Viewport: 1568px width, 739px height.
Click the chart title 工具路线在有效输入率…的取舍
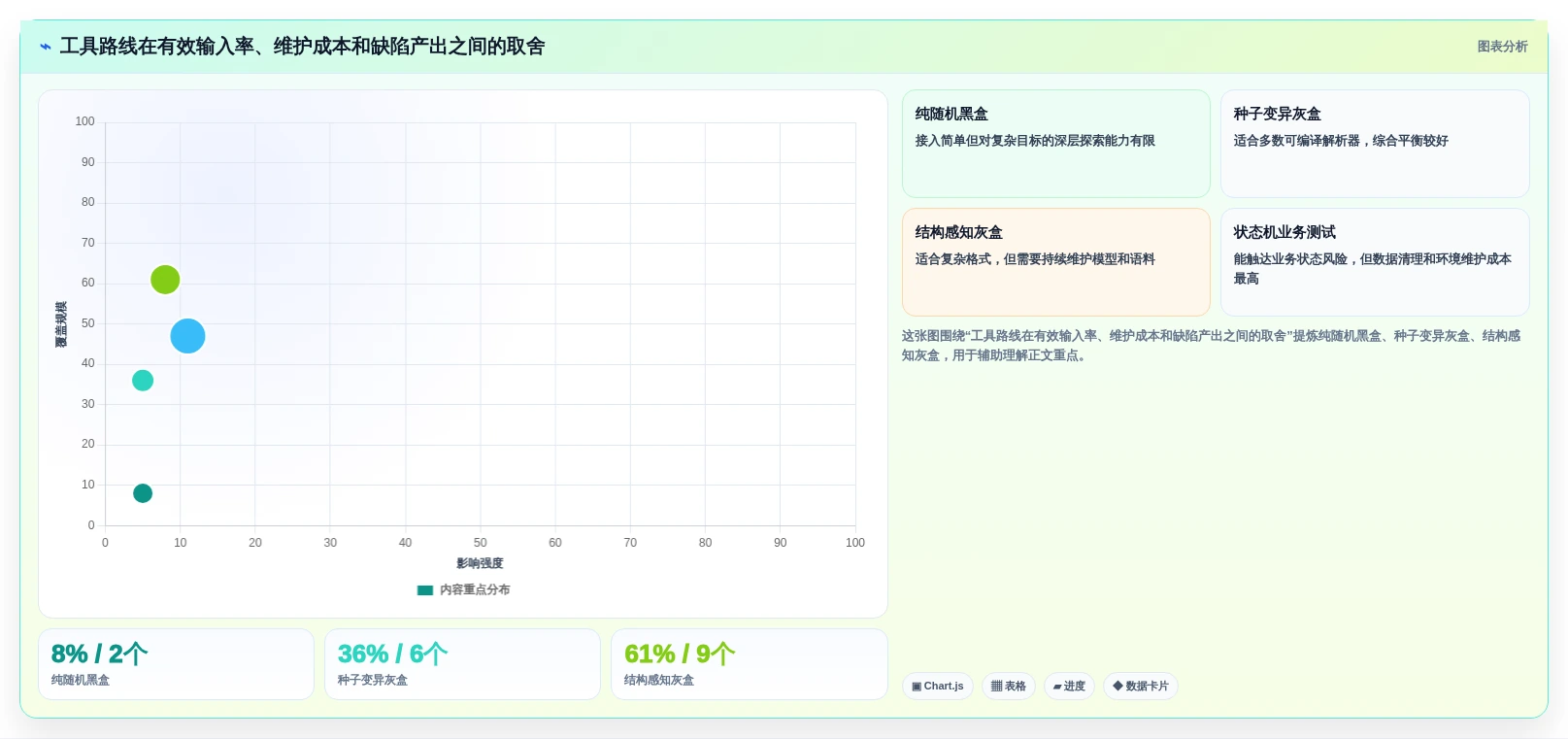click(302, 47)
